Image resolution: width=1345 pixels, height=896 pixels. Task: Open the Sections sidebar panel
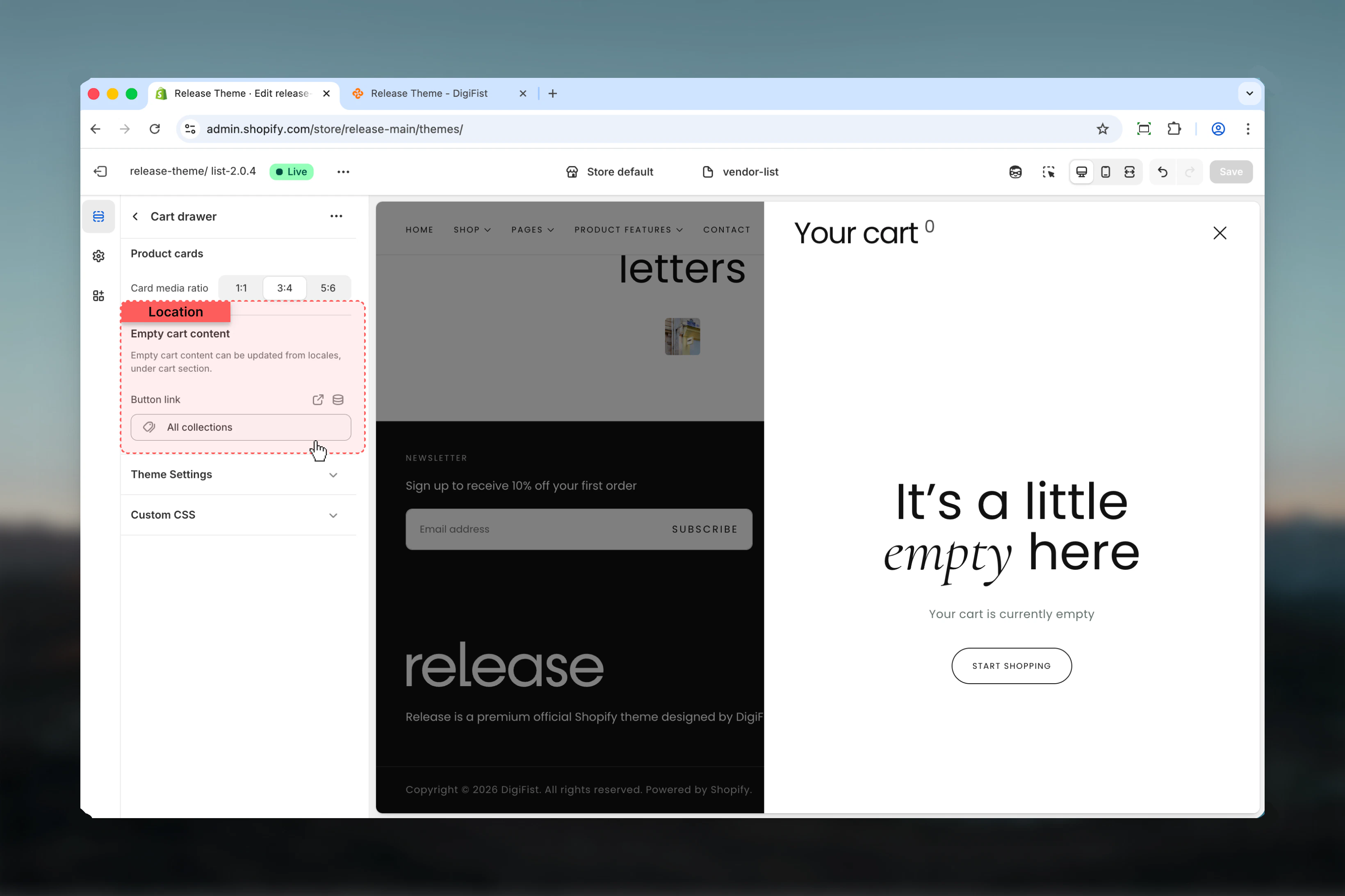click(98, 216)
